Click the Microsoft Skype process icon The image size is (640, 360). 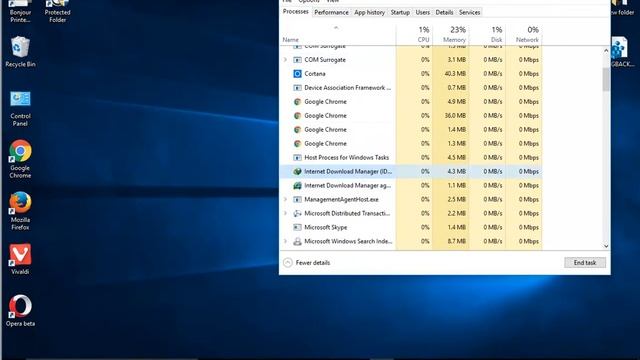point(298,227)
